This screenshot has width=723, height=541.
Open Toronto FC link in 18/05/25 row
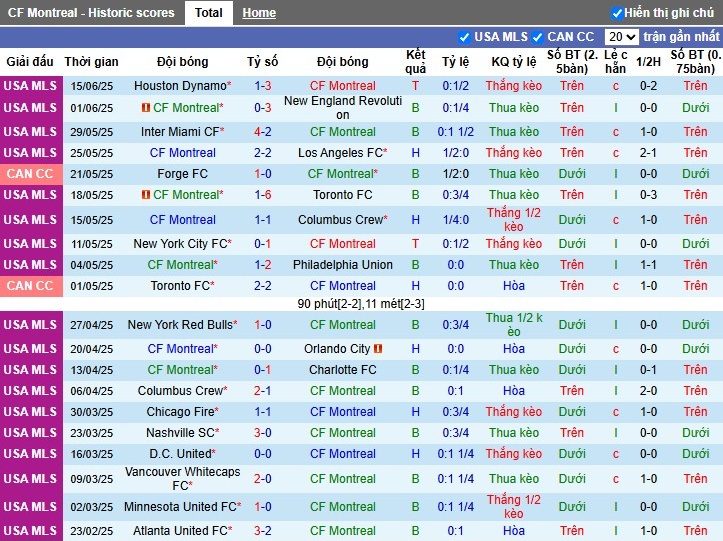click(x=343, y=195)
